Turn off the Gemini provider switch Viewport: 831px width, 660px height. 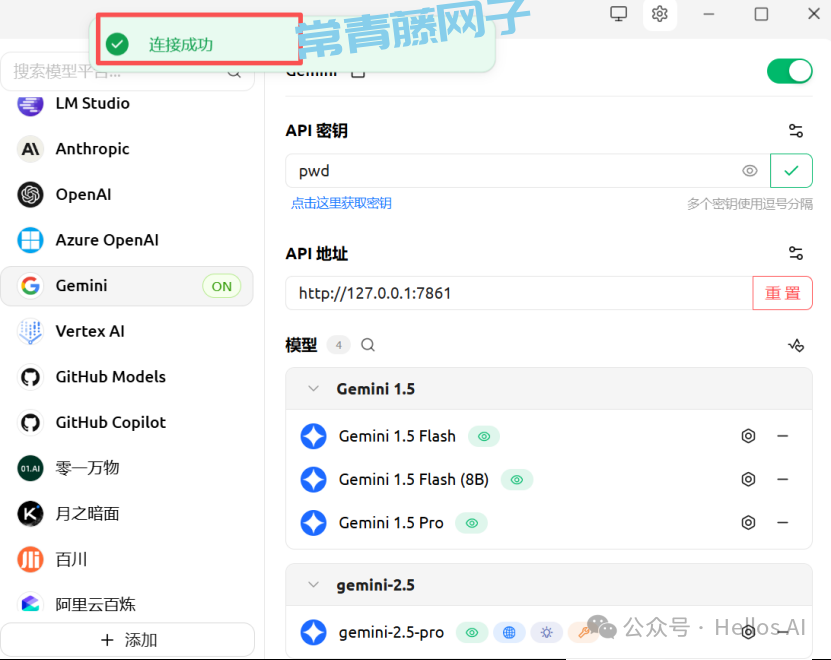point(789,71)
